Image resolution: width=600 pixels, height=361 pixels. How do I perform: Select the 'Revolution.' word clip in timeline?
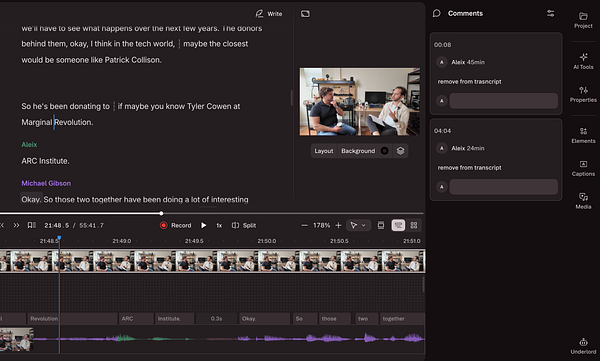point(72,319)
